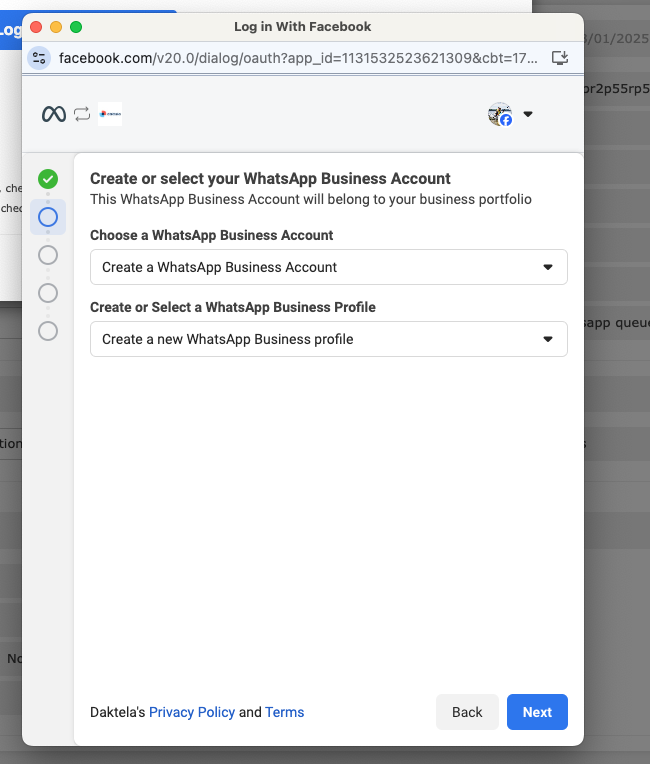The width and height of the screenshot is (650, 764).
Task: Open the WhatsApp Business Profile dropdown
Action: pos(328,339)
